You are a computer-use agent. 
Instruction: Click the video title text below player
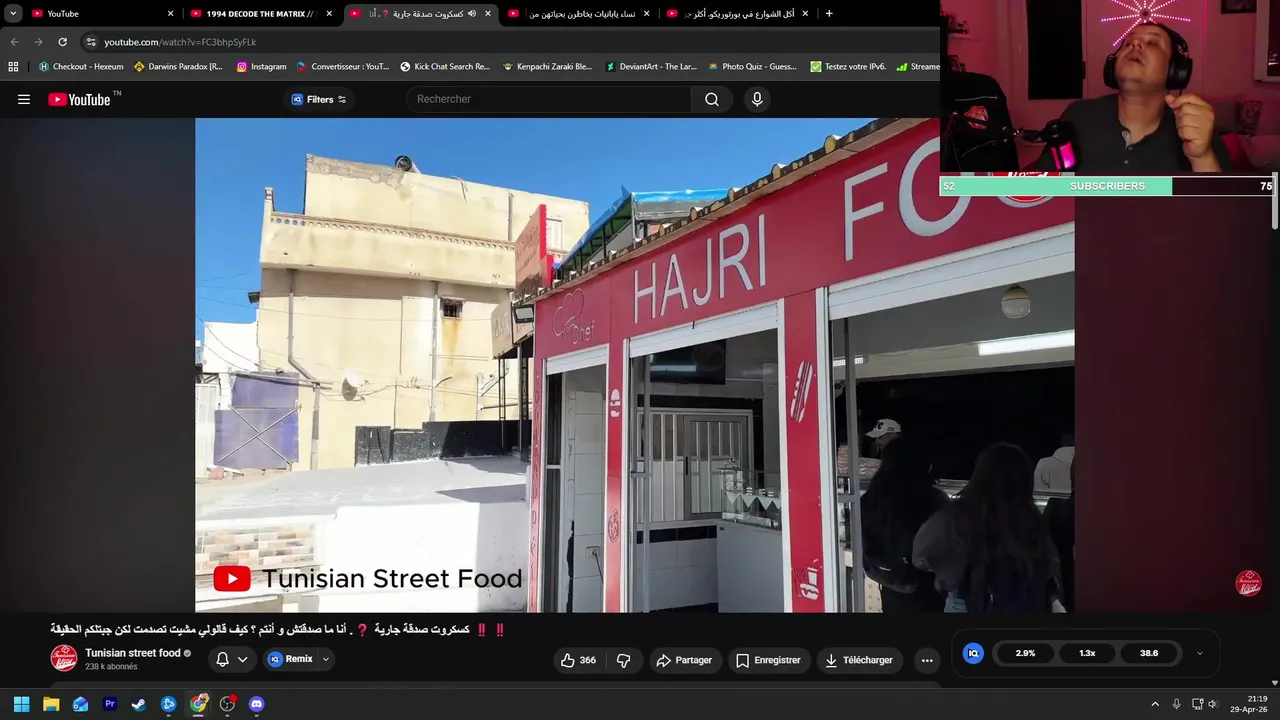[278, 629]
